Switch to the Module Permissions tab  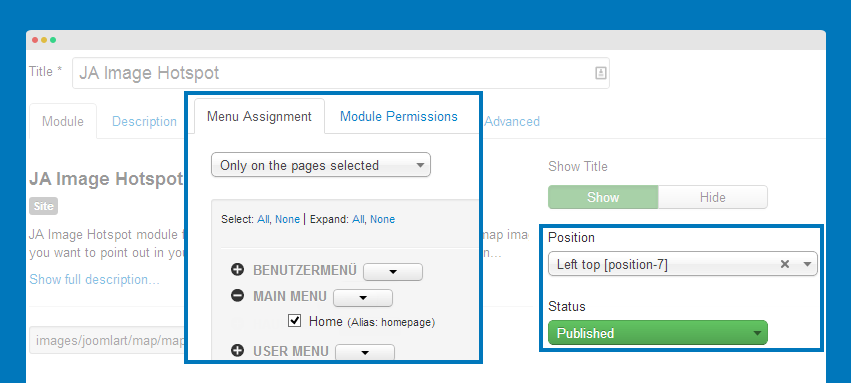[x=398, y=116]
